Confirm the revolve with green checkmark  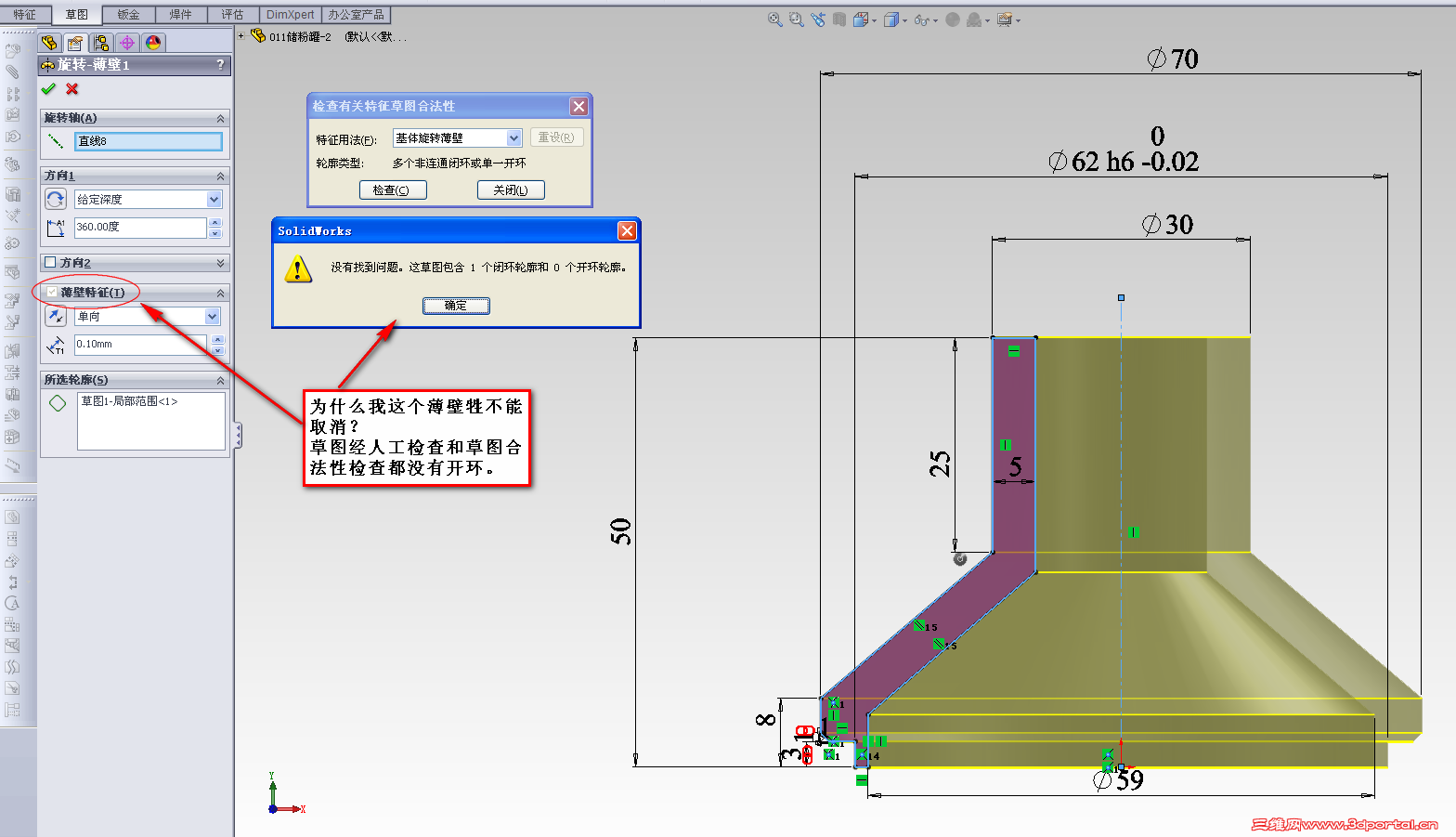click(48, 89)
